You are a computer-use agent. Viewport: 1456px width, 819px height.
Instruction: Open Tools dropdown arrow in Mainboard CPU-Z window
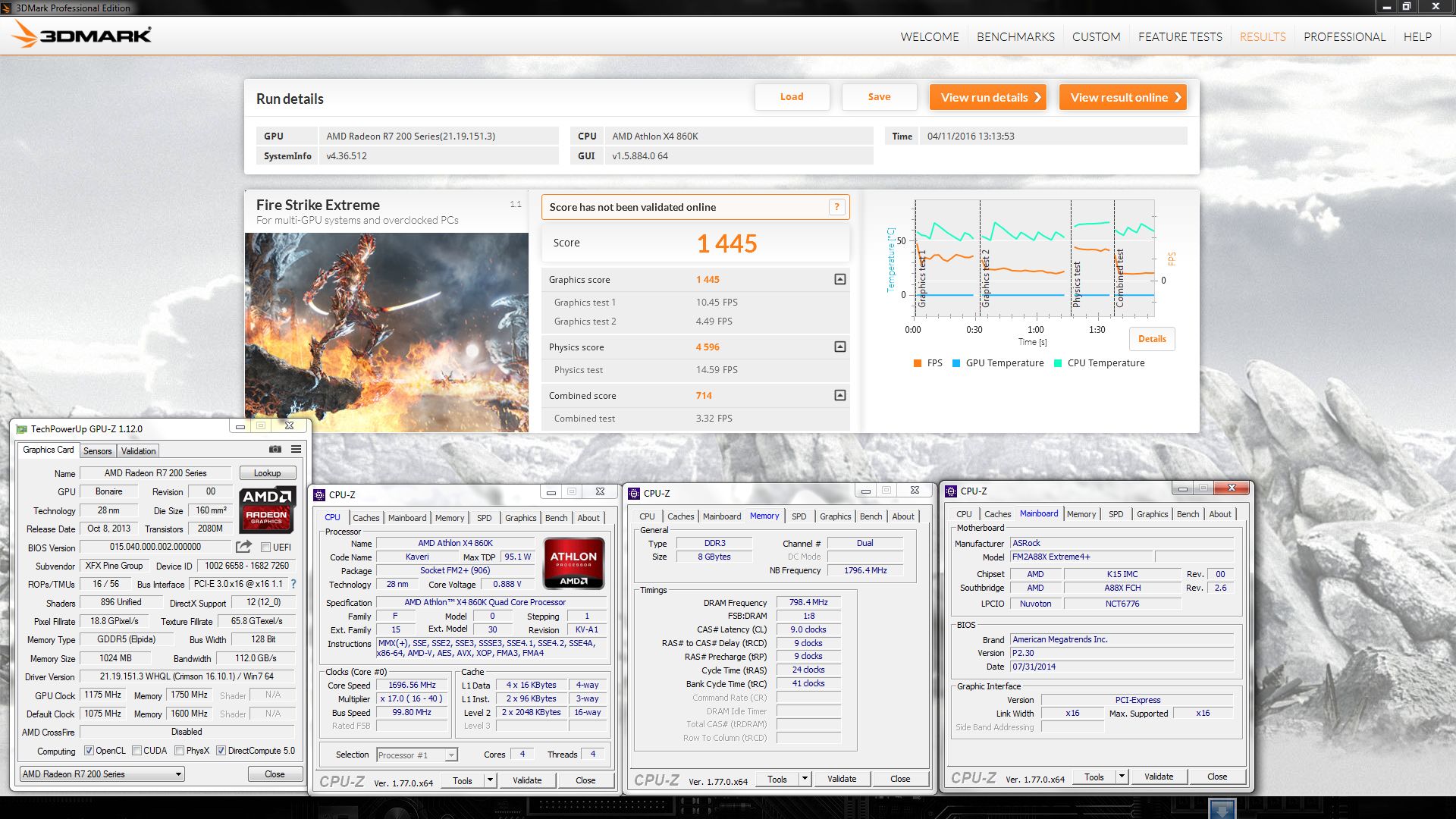pyautogui.click(x=1122, y=777)
